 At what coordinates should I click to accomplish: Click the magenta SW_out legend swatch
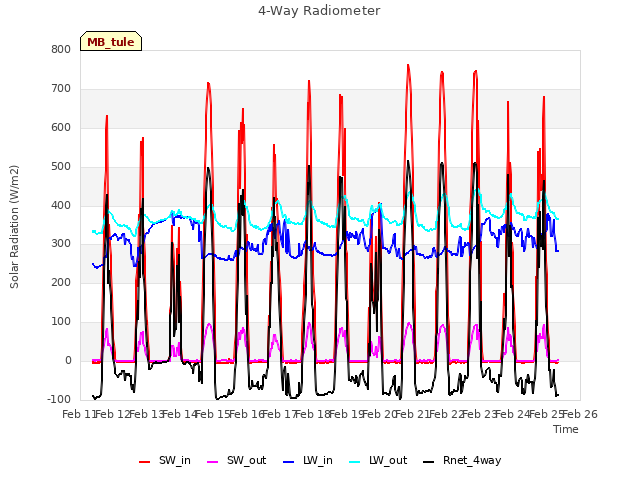213,462
